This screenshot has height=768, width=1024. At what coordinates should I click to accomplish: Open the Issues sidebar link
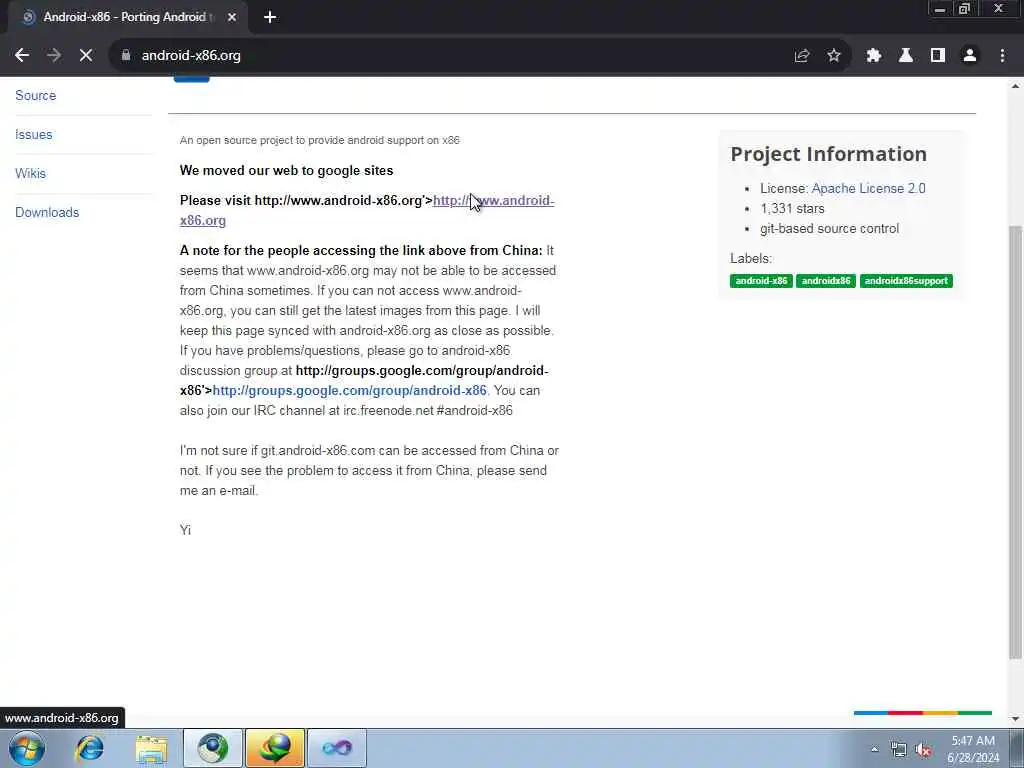(34, 135)
